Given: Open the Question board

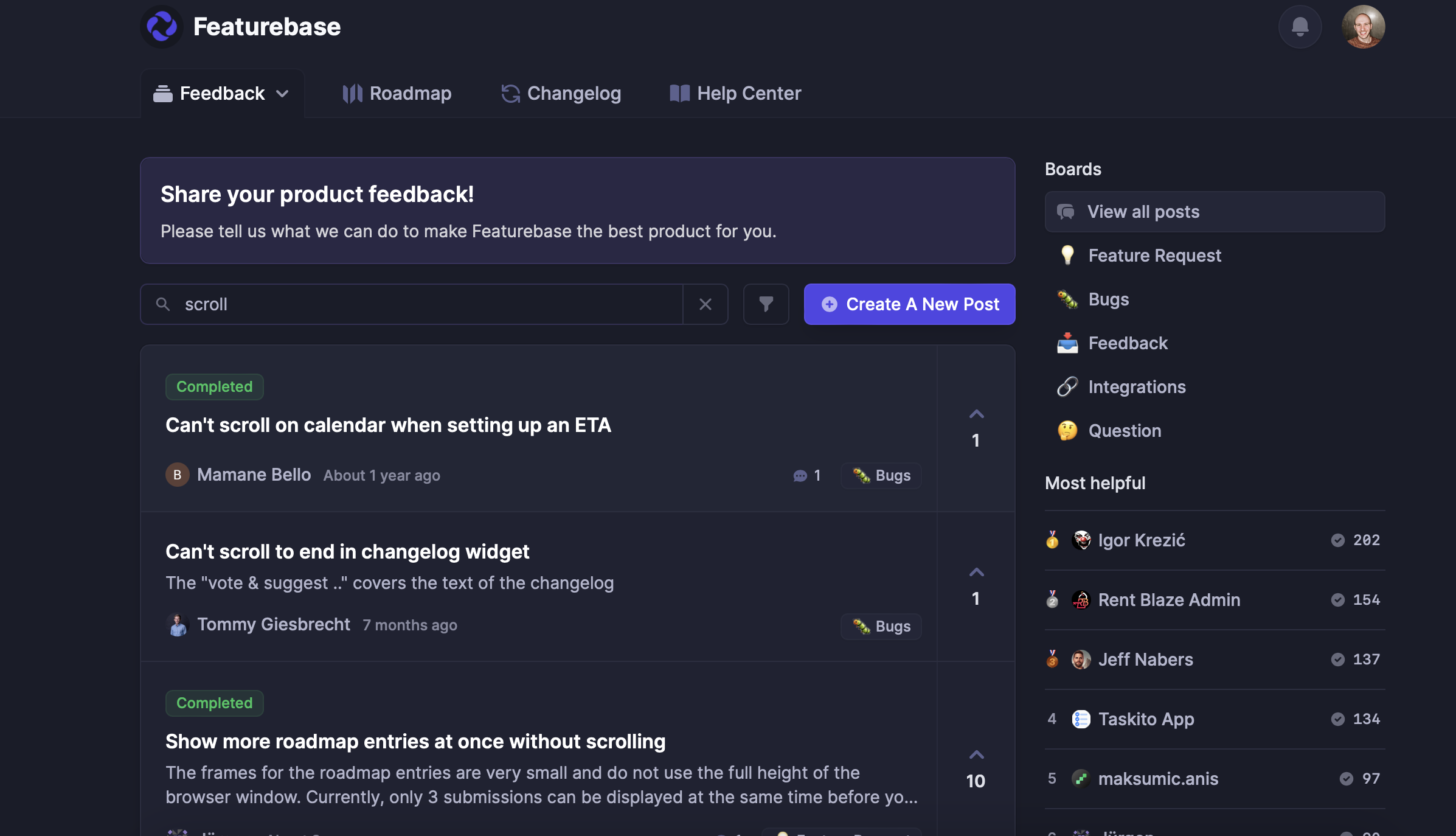Looking at the screenshot, I should (x=1124, y=431).
